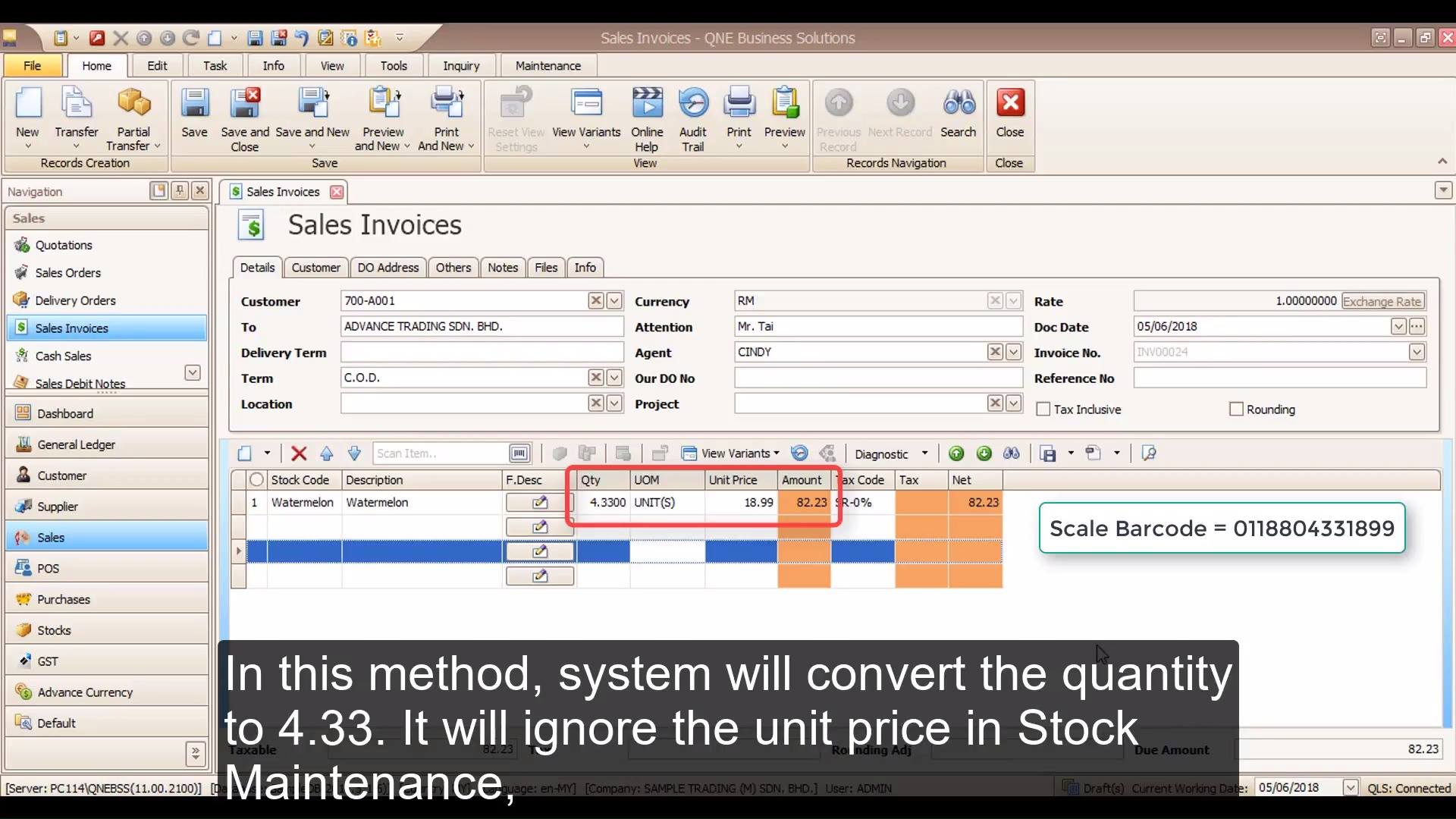Open Stocks module in navigation
This screenshot has width=1456, height=819.
coord(106,630)
